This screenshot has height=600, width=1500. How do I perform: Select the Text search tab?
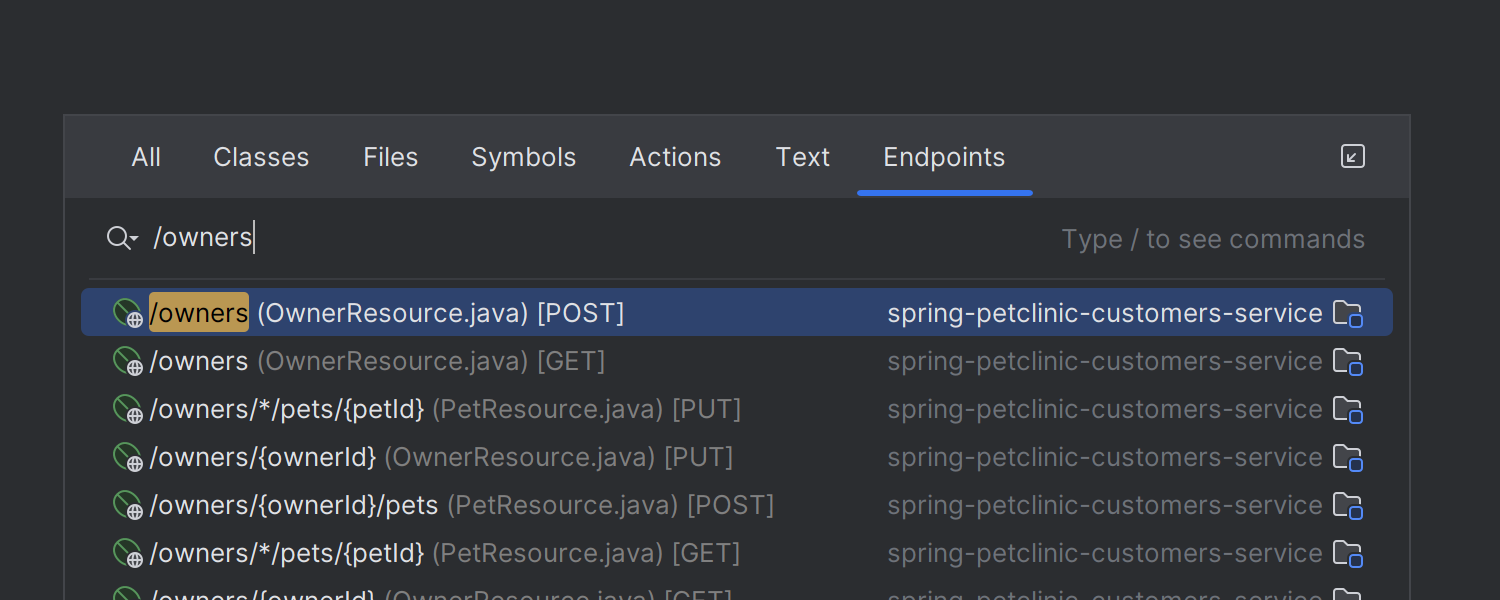point(802,157)
